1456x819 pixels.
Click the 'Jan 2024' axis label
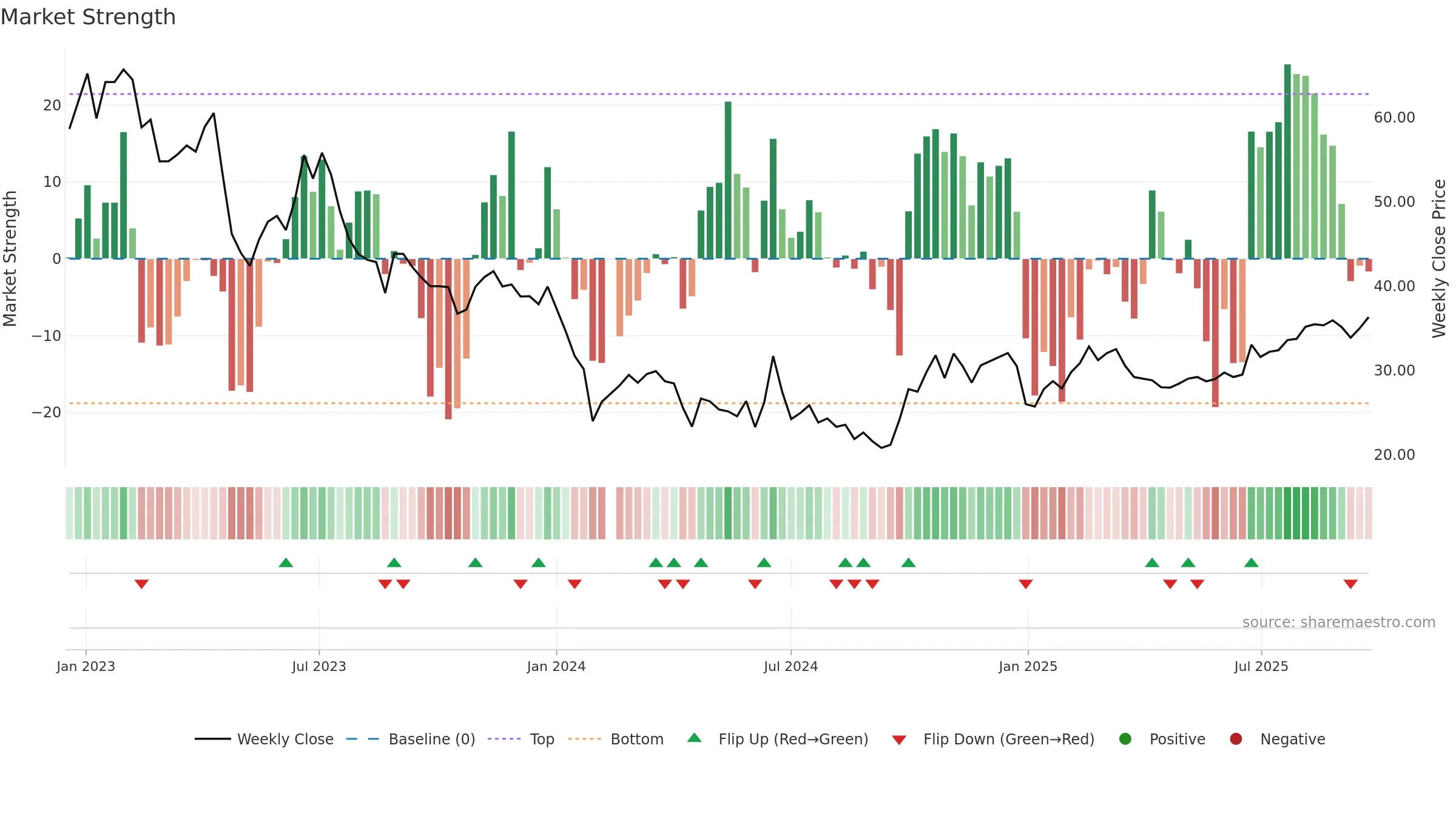(556, 666)
